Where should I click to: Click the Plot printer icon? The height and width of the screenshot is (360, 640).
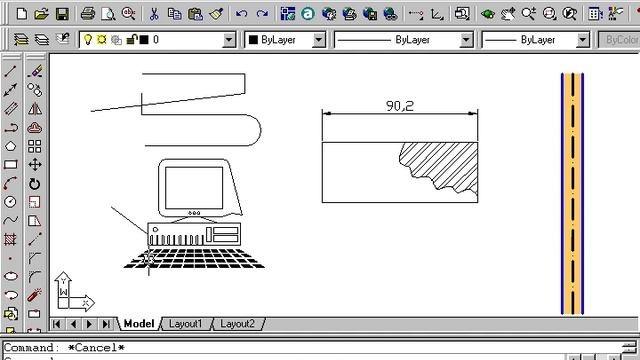(x=88, y=14)
